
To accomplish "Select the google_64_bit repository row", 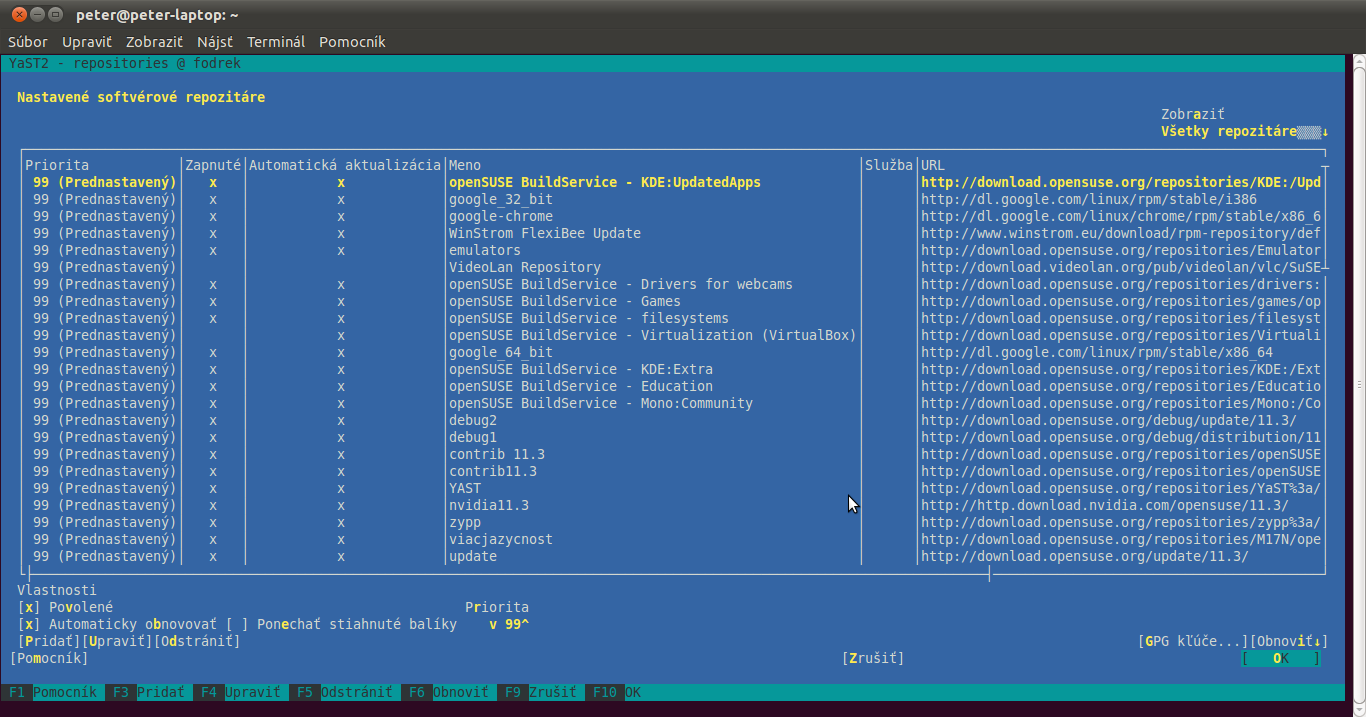I will click(x=673, y=352).
